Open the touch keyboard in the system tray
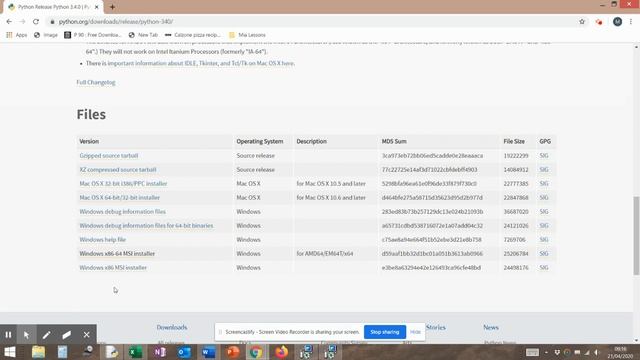Viewport: 640px width, 360px height. coord(532,352)
